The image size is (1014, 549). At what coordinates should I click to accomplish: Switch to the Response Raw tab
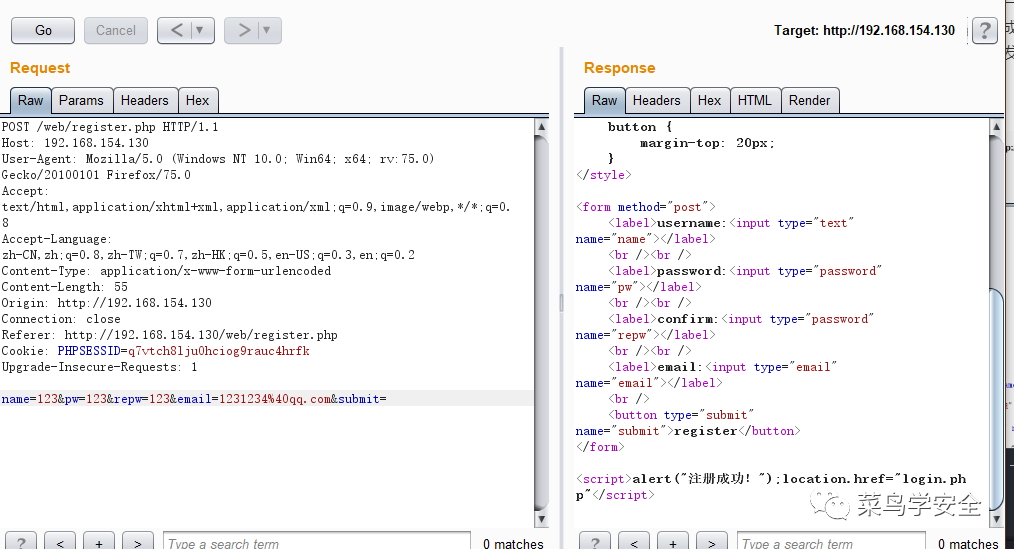[604, 101]
